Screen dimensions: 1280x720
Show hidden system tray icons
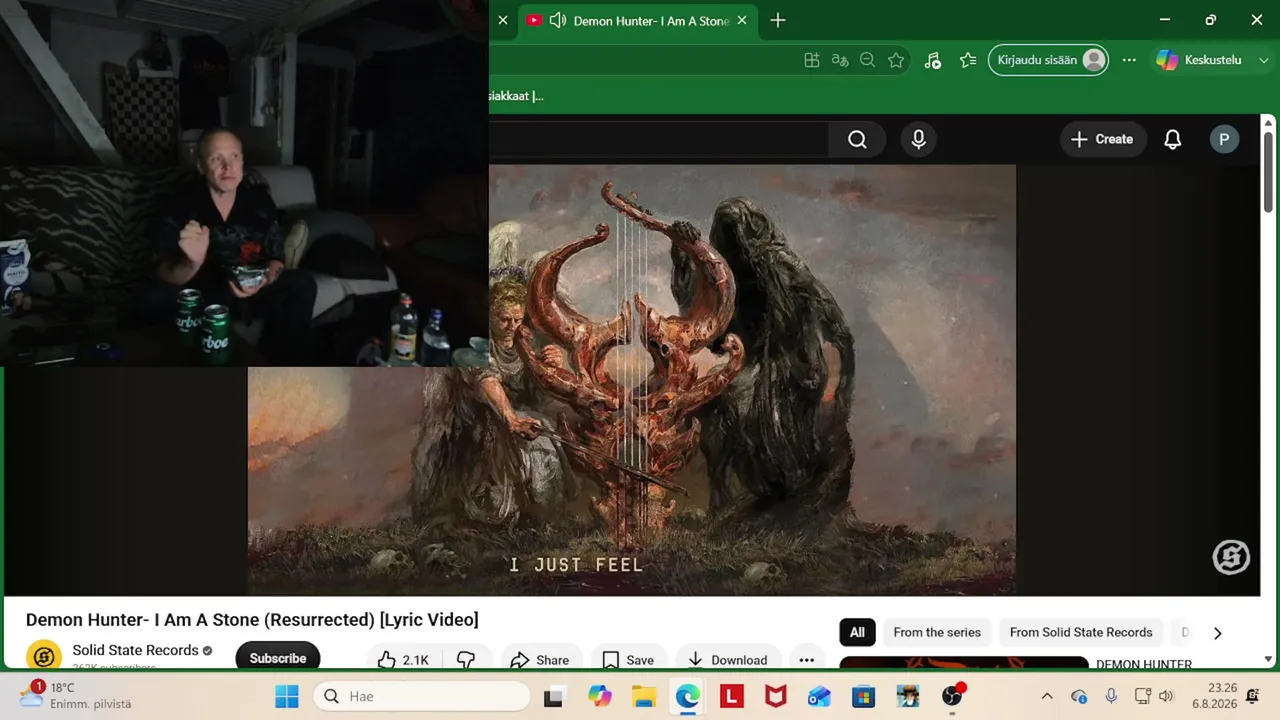[x=1047, y=696]
